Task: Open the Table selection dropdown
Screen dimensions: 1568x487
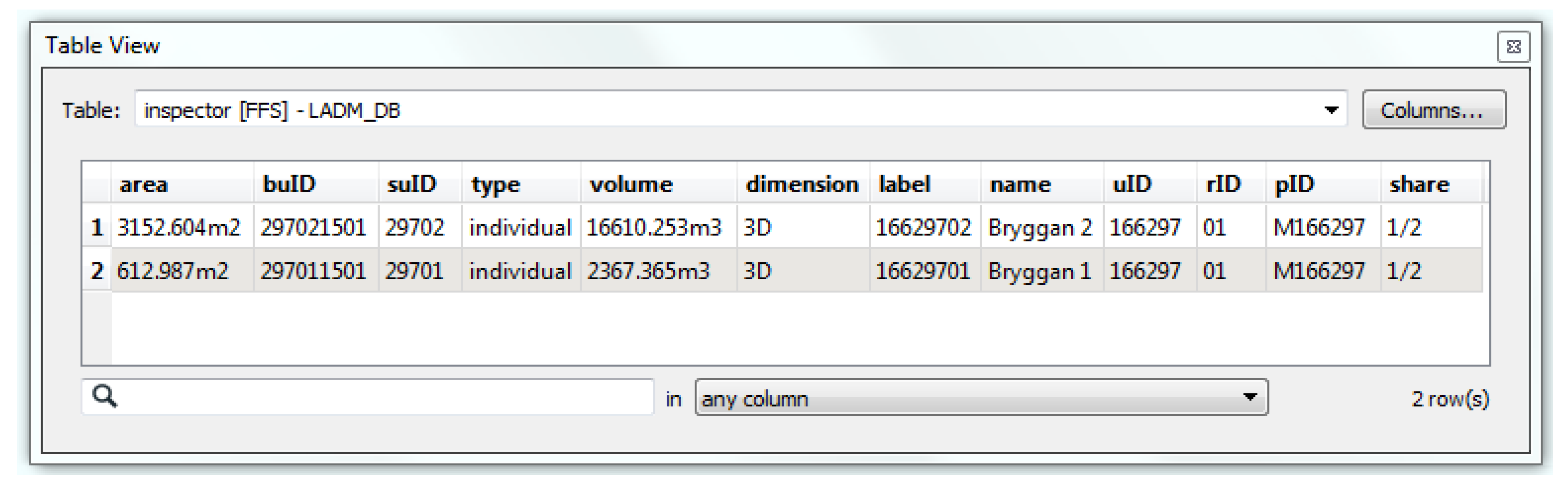Action: 1331,110
